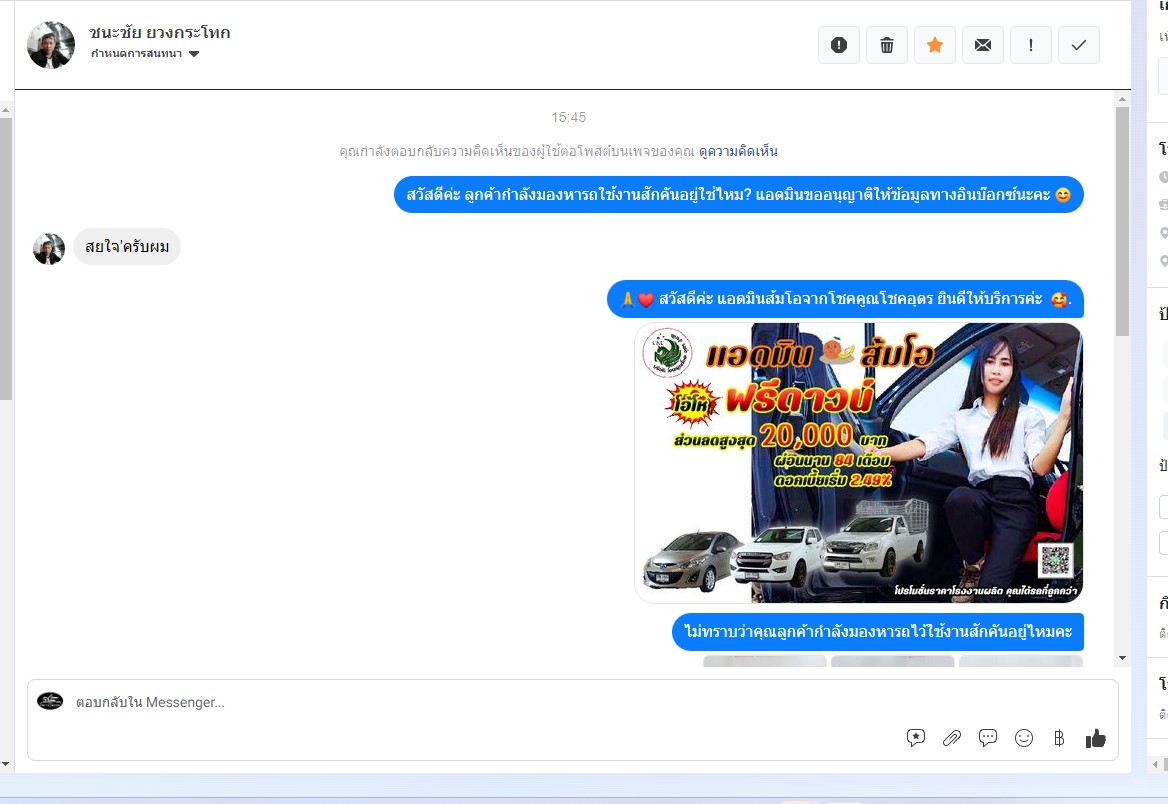Toggle the orange star follow-up flag
Viewport: 1168px width, 804px height.
[x=935, y=45]
